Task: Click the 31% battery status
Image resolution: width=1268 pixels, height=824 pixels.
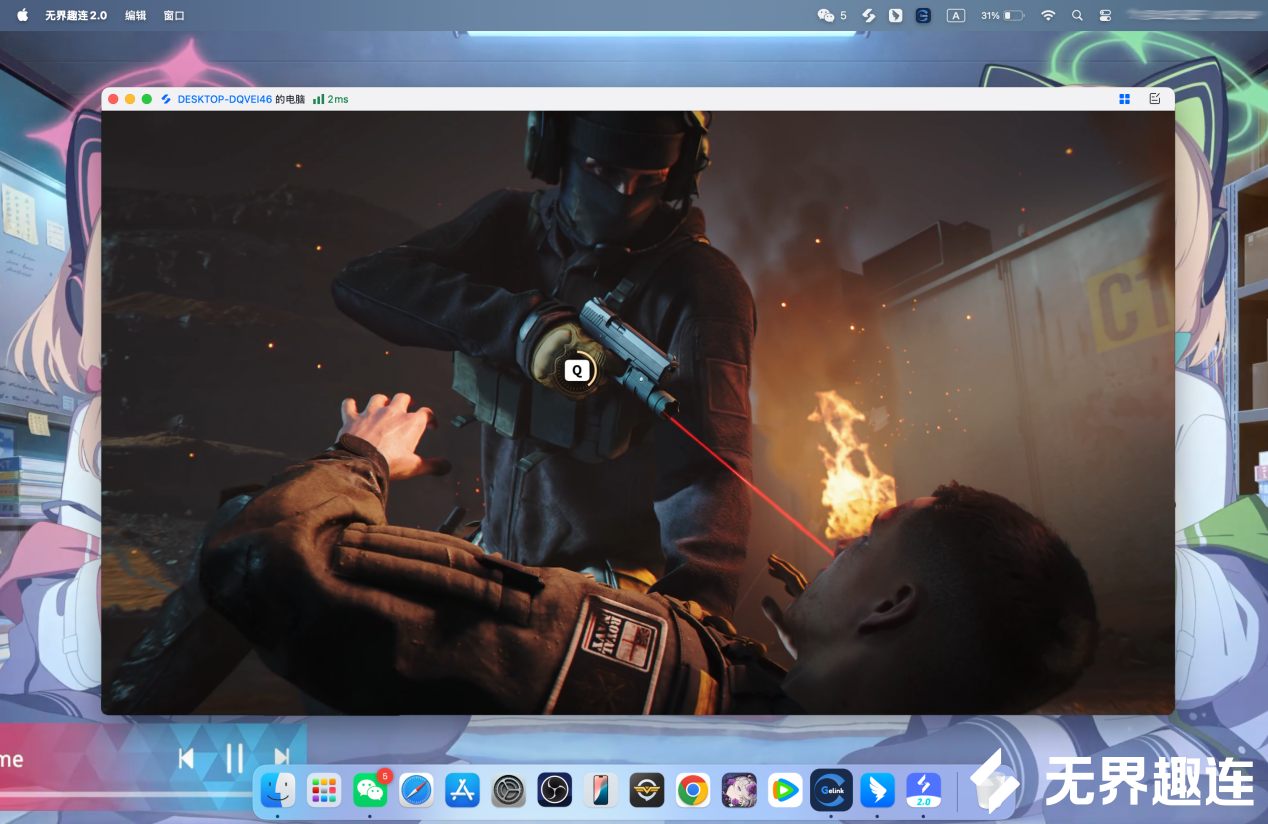Action: point(1002,16)
